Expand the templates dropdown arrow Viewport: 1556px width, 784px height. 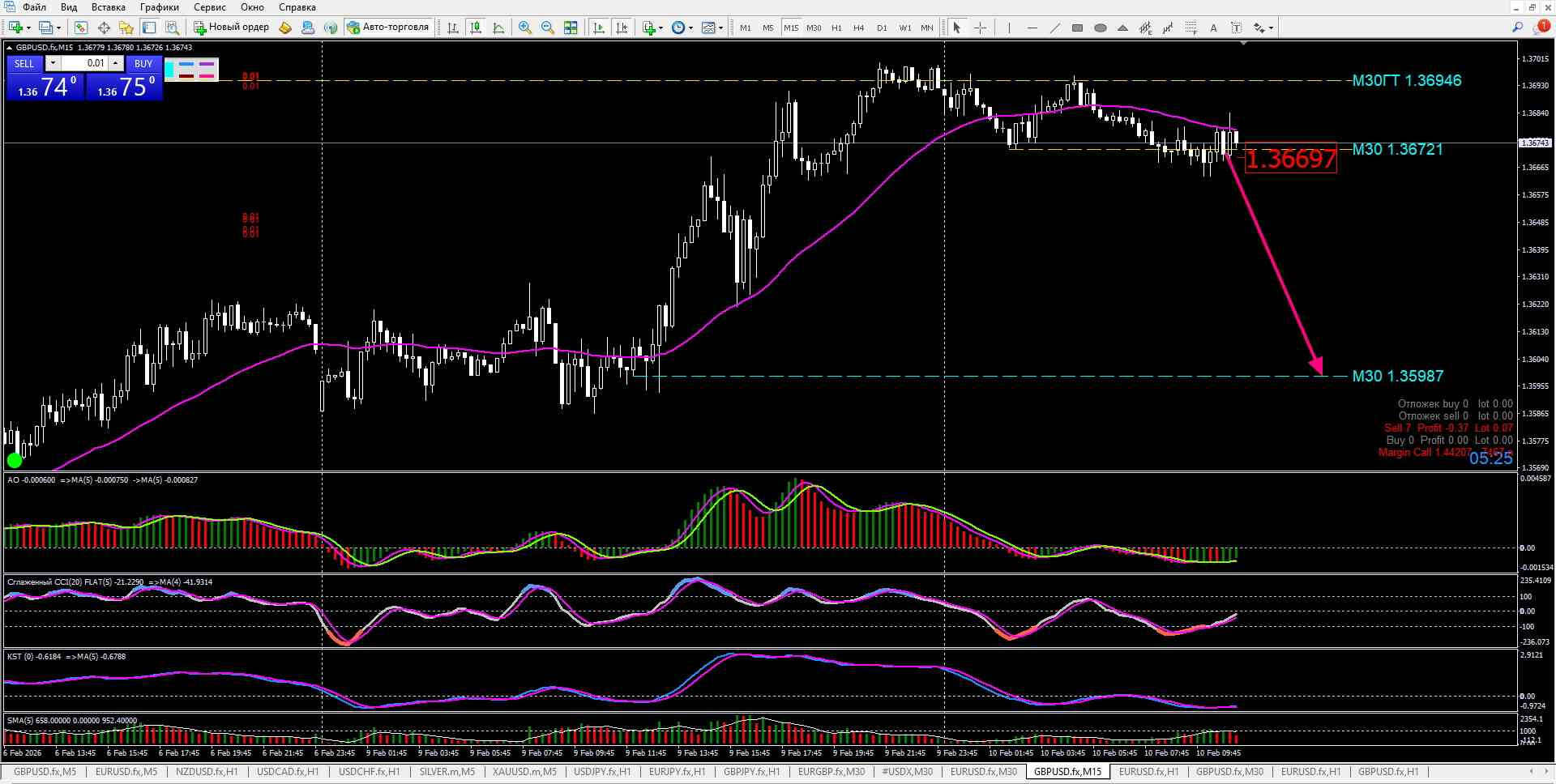[720, 28]
